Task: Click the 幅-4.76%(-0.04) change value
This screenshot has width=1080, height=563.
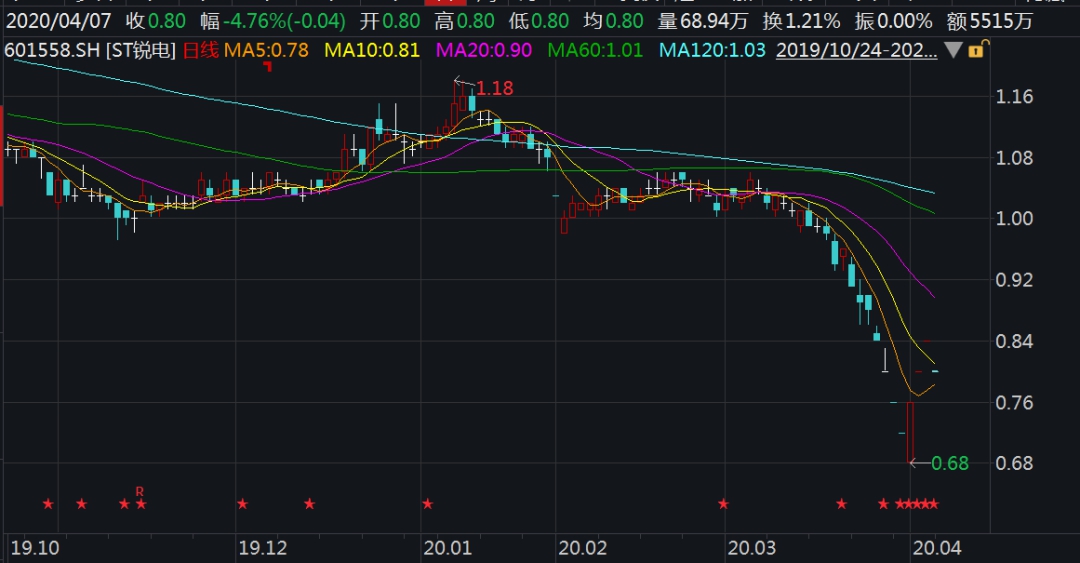Action: pyautogui.click(x=273, y=21)
